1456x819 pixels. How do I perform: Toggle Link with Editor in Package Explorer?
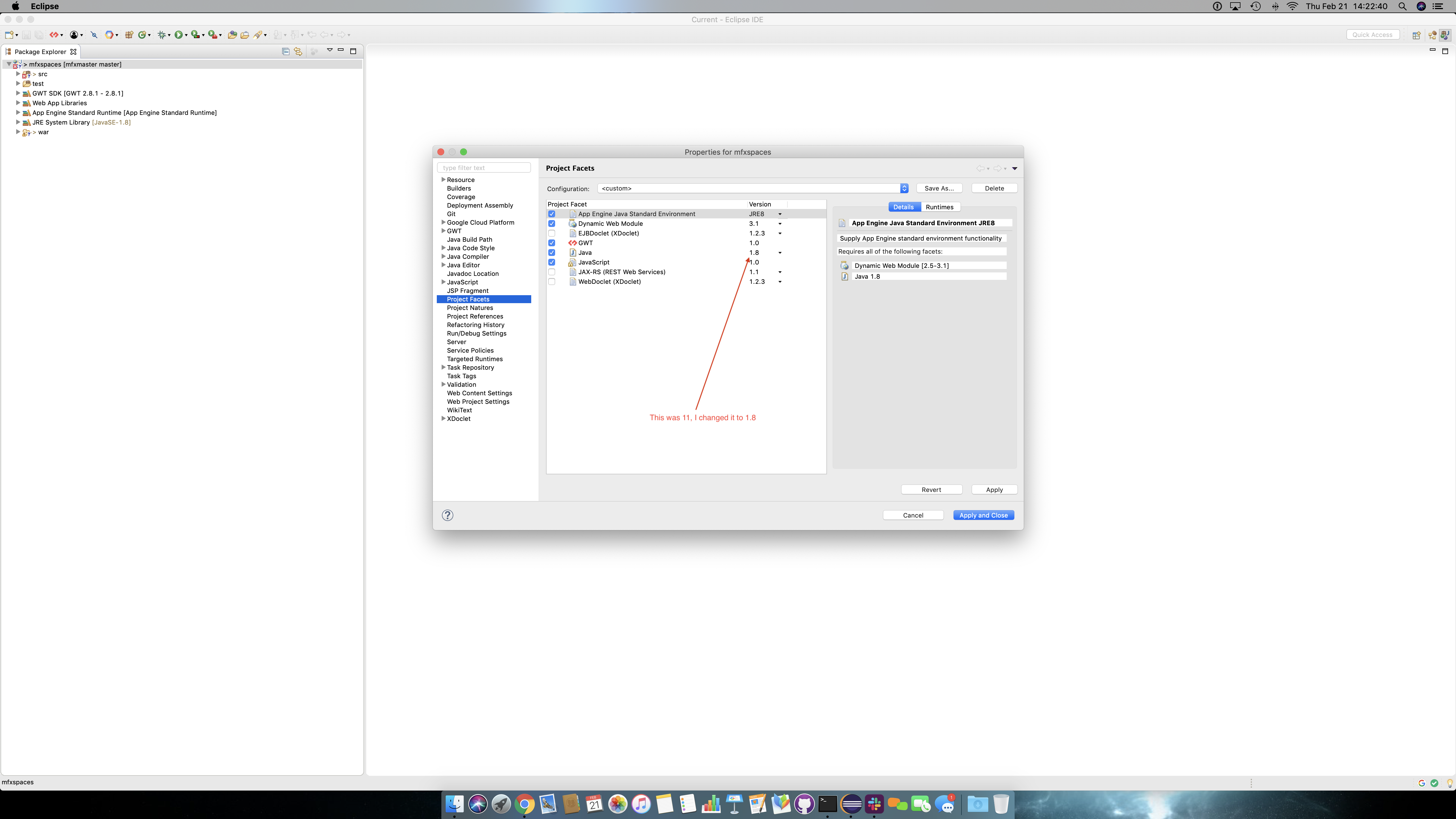point(298,51)
